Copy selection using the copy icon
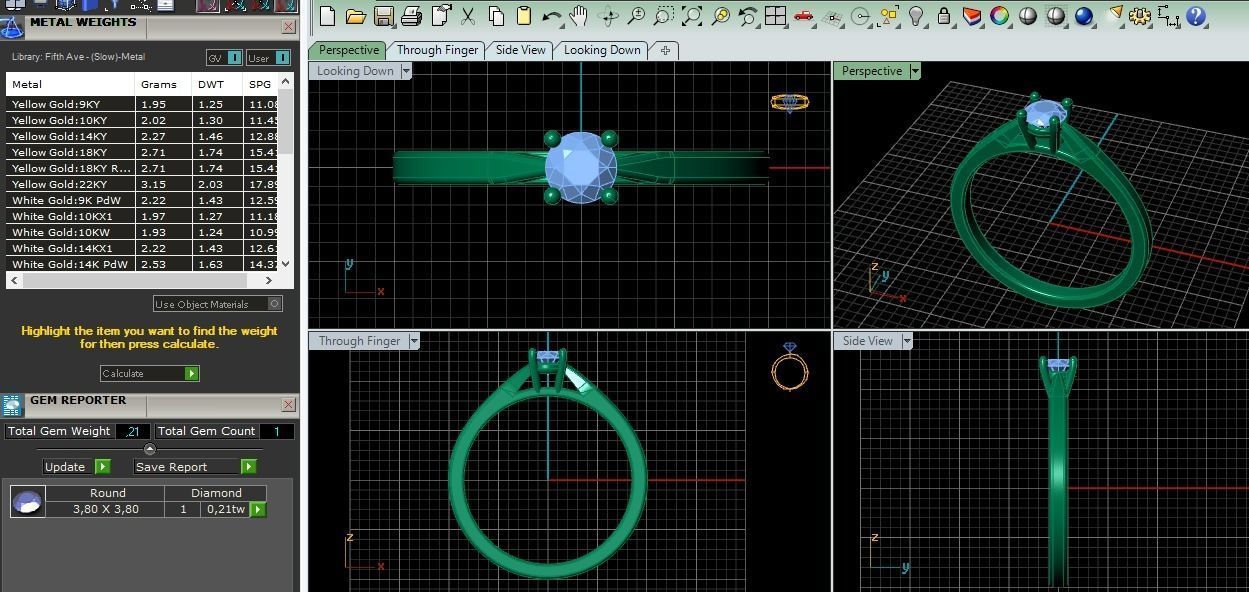The height and width of the screenshot is (592, 1249). (x=496, y=16)
